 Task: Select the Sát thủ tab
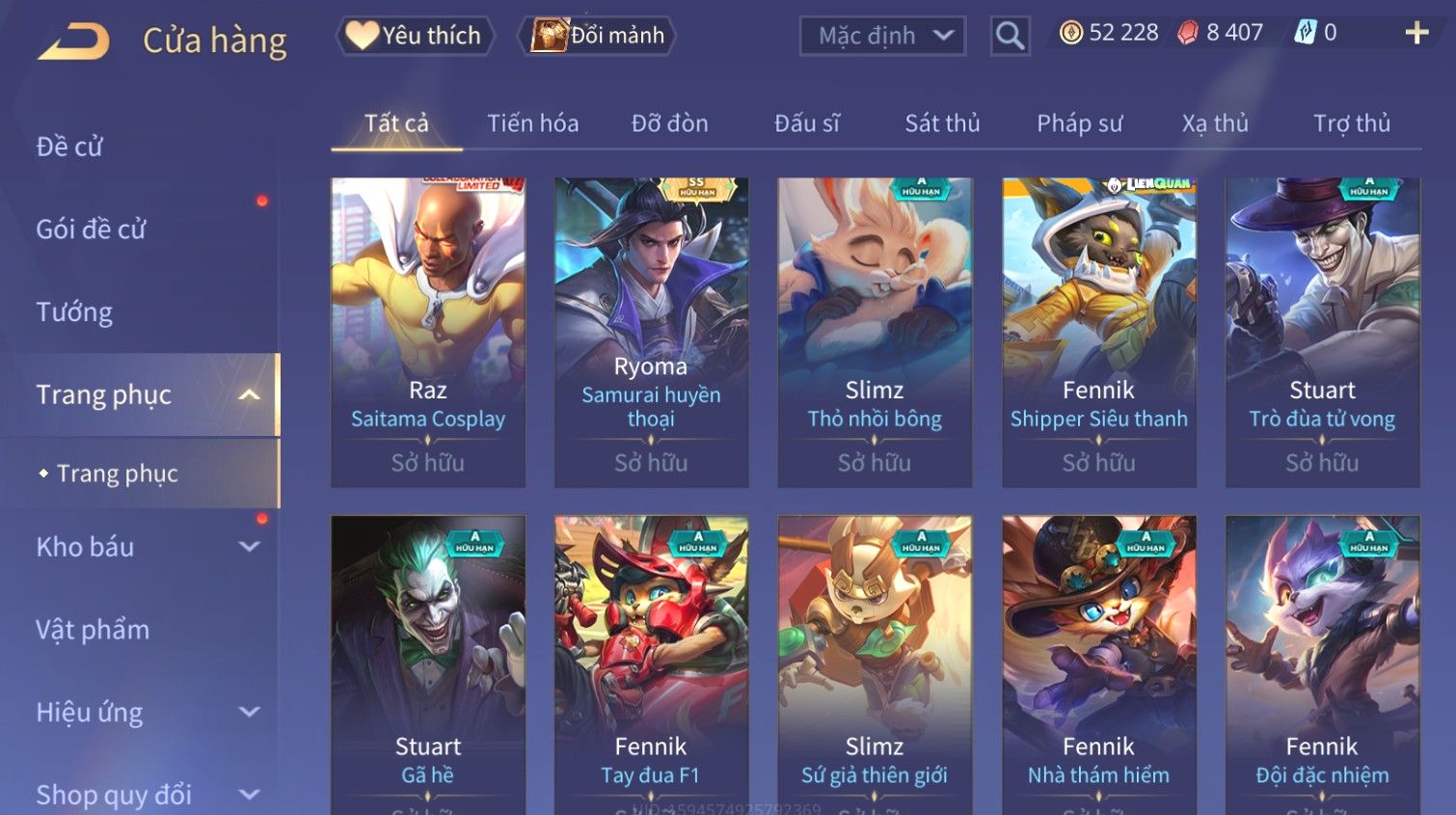[x=942, y=123]
